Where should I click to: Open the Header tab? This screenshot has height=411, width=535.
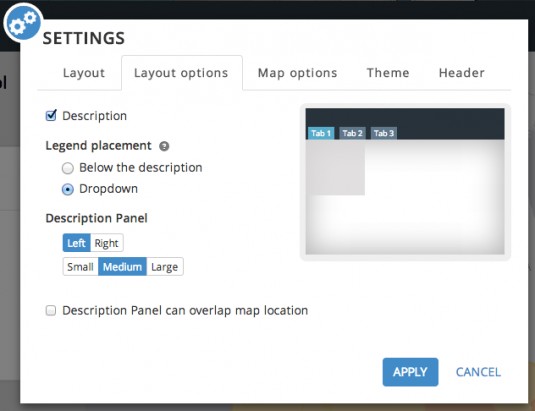(462, 73)
